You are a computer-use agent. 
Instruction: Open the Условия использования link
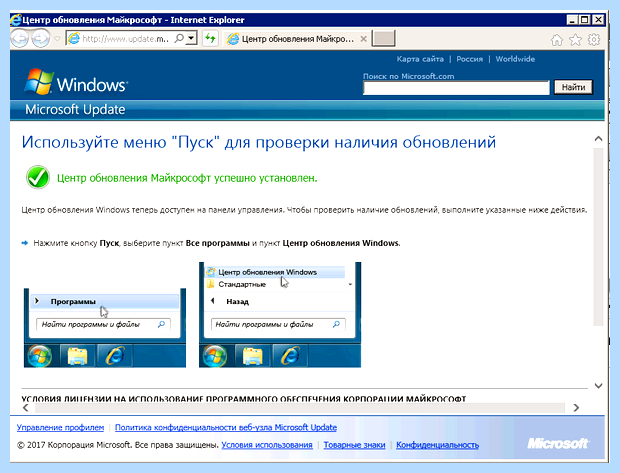pos(267,445)
